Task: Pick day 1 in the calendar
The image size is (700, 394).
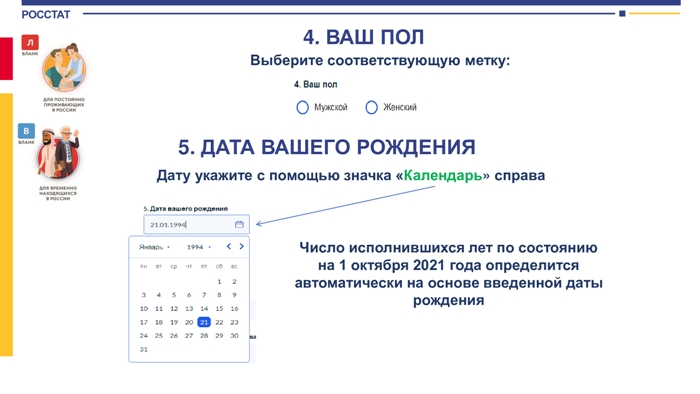Action: (x=219, y=282)
